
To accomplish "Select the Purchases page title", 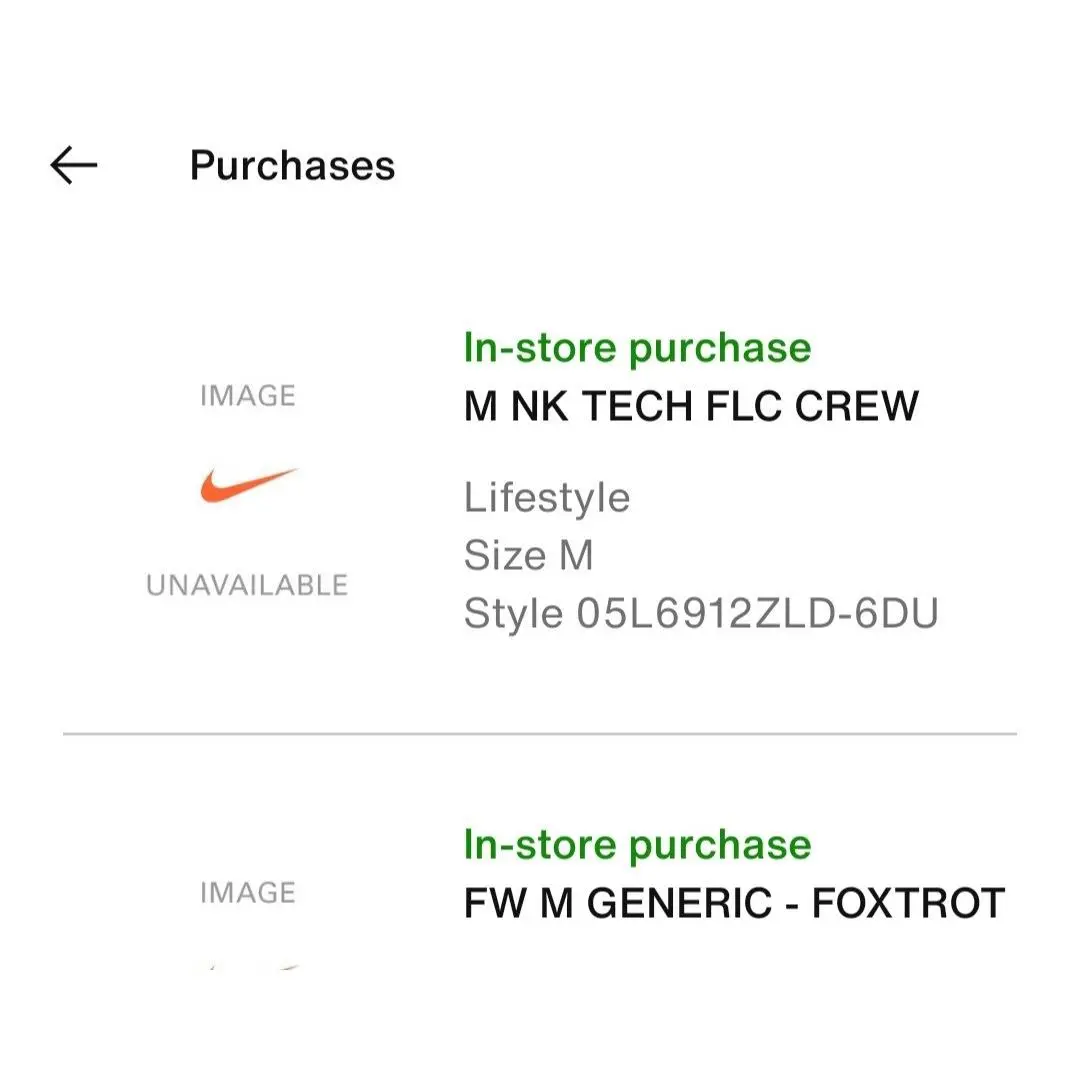I will [292, 166].
